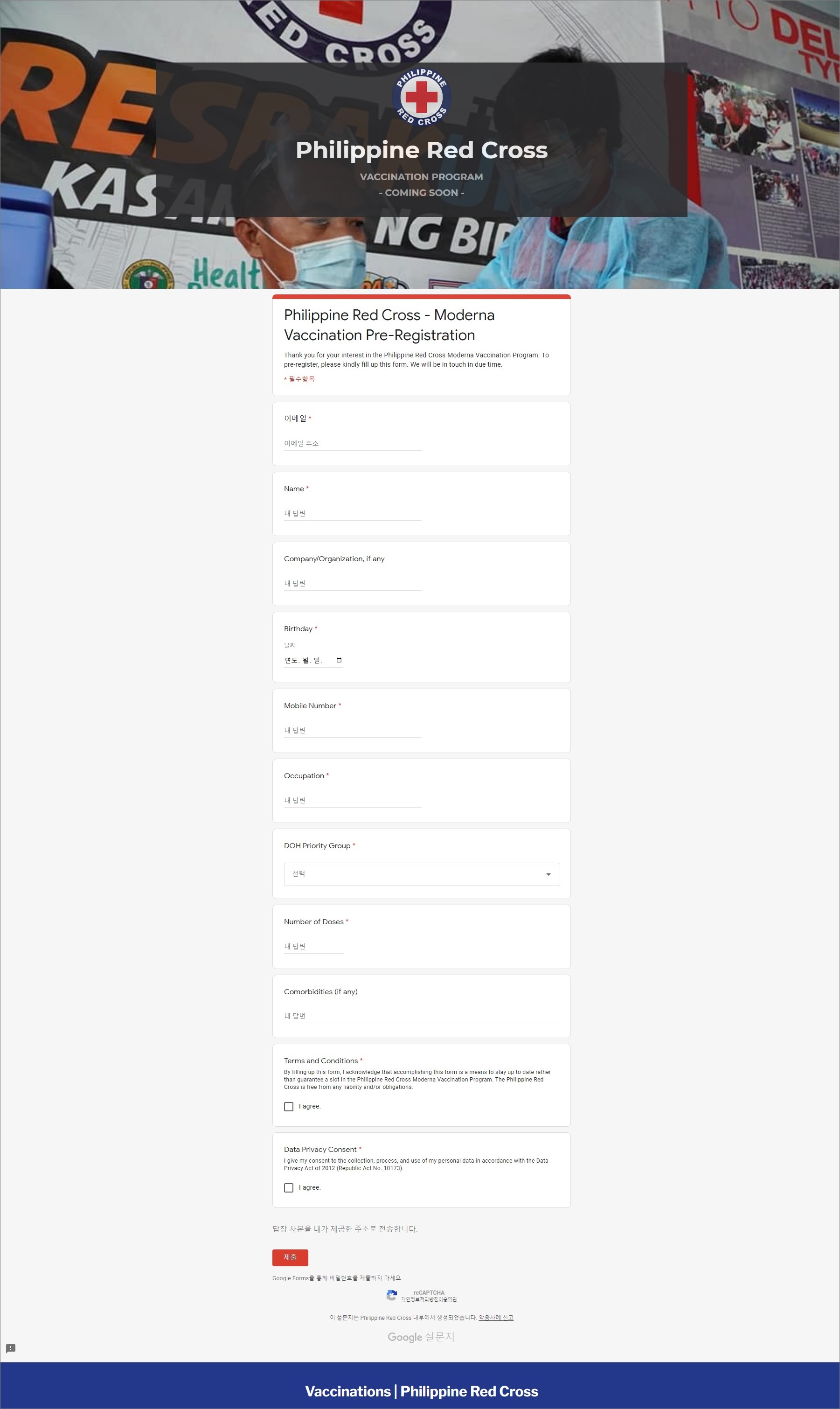Check 'I agree' under Terms and Conditions
840x1409 pixels.
(289, 1106)
